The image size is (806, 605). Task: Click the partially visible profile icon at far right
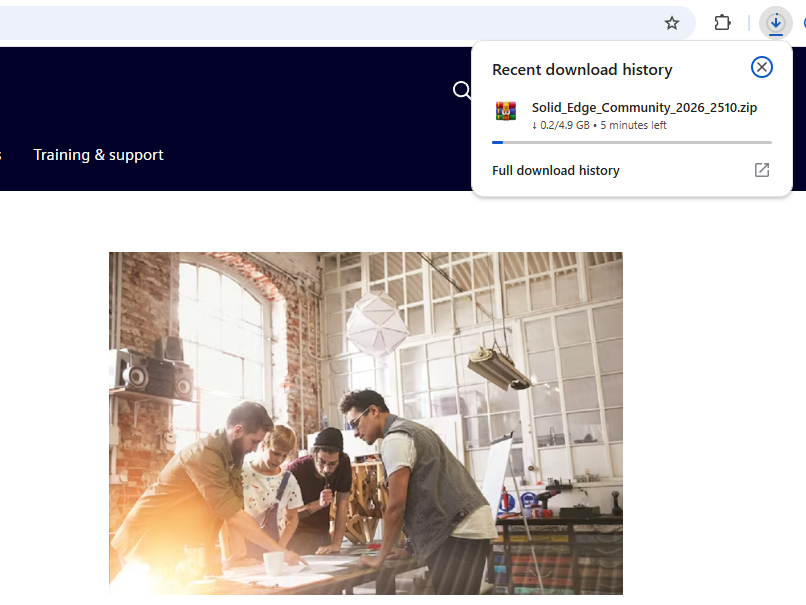[x=803, y=23]
